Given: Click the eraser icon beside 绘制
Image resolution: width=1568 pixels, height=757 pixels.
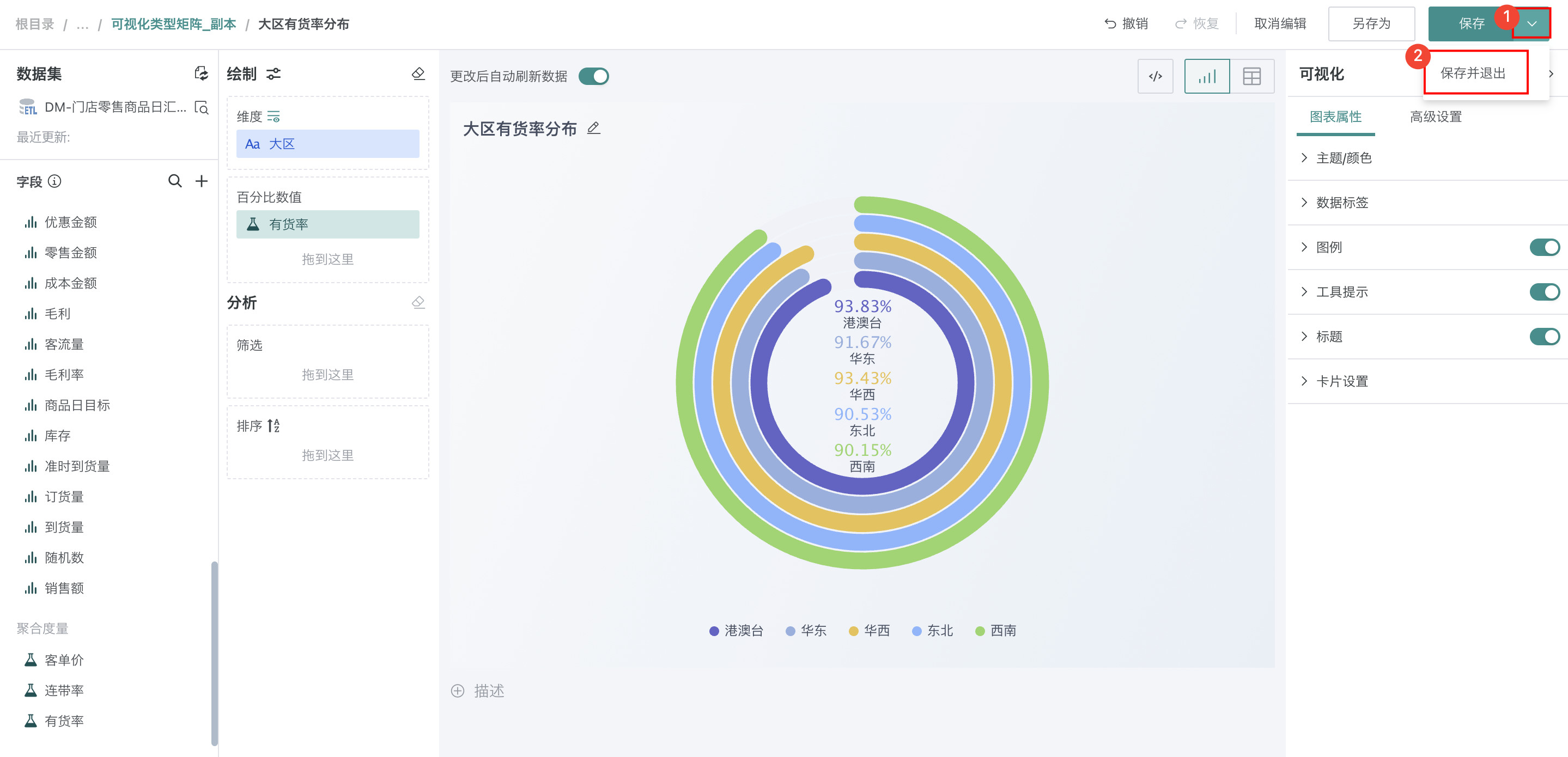Looking at the screenshot, I should [x=418, y=74].
